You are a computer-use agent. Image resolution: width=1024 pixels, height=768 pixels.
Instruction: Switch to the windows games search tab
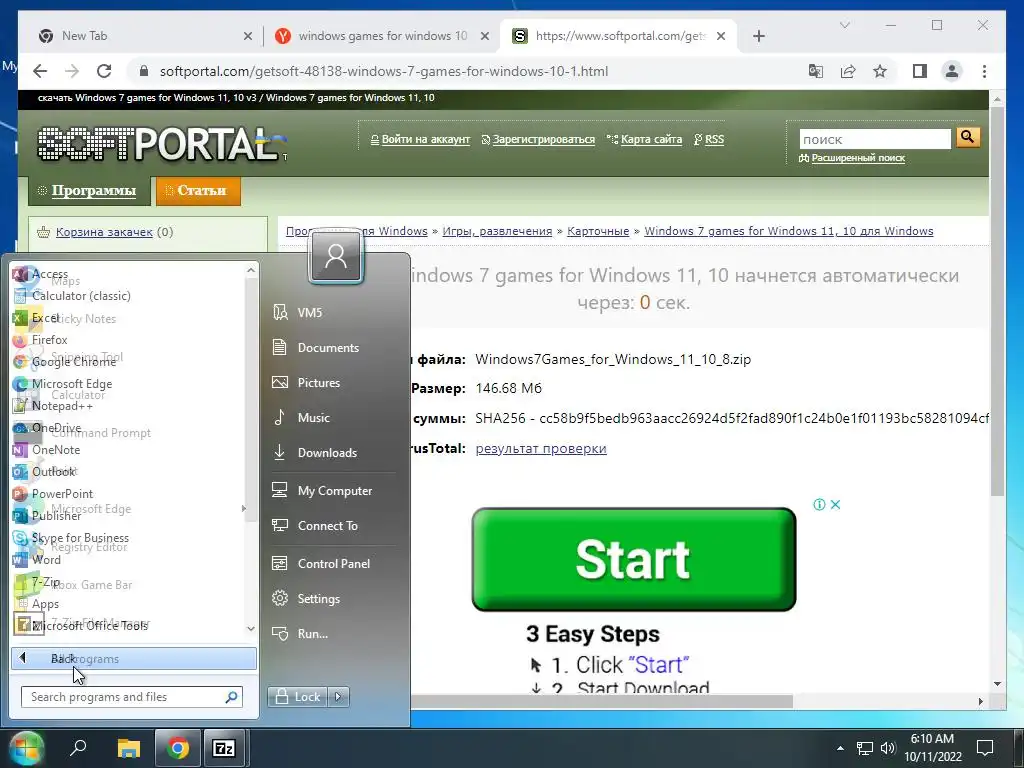point(382,36)
